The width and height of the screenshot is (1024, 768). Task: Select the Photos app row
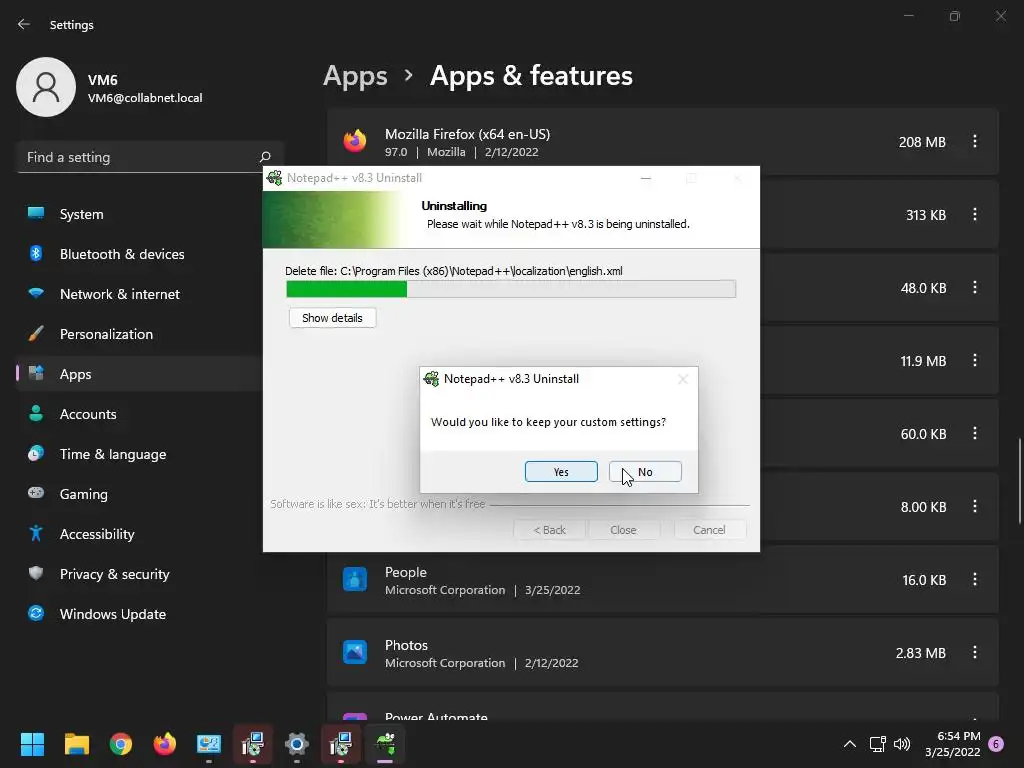point(663,653)
